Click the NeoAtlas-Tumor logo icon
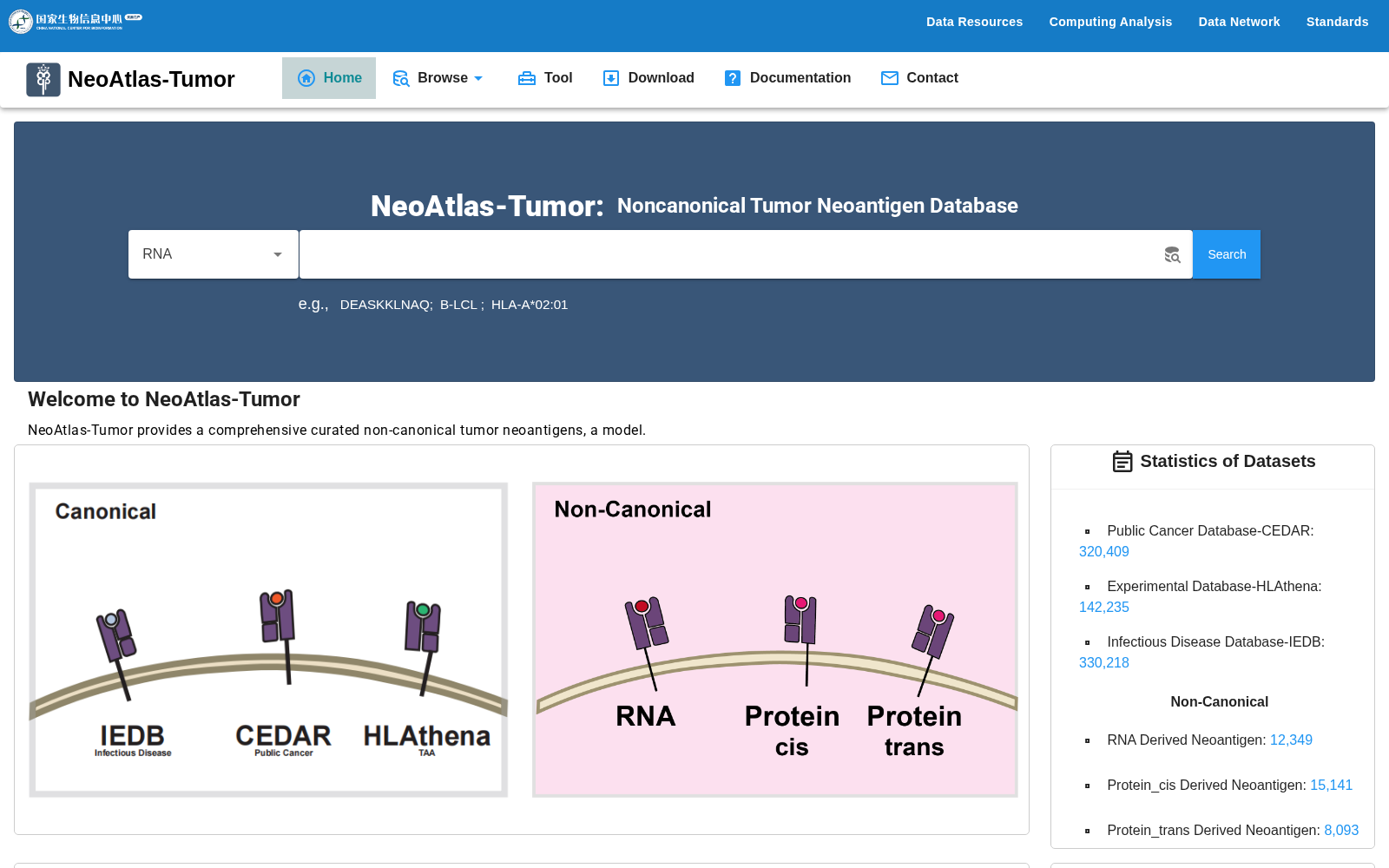1389x868 pixels. point(43,79)
